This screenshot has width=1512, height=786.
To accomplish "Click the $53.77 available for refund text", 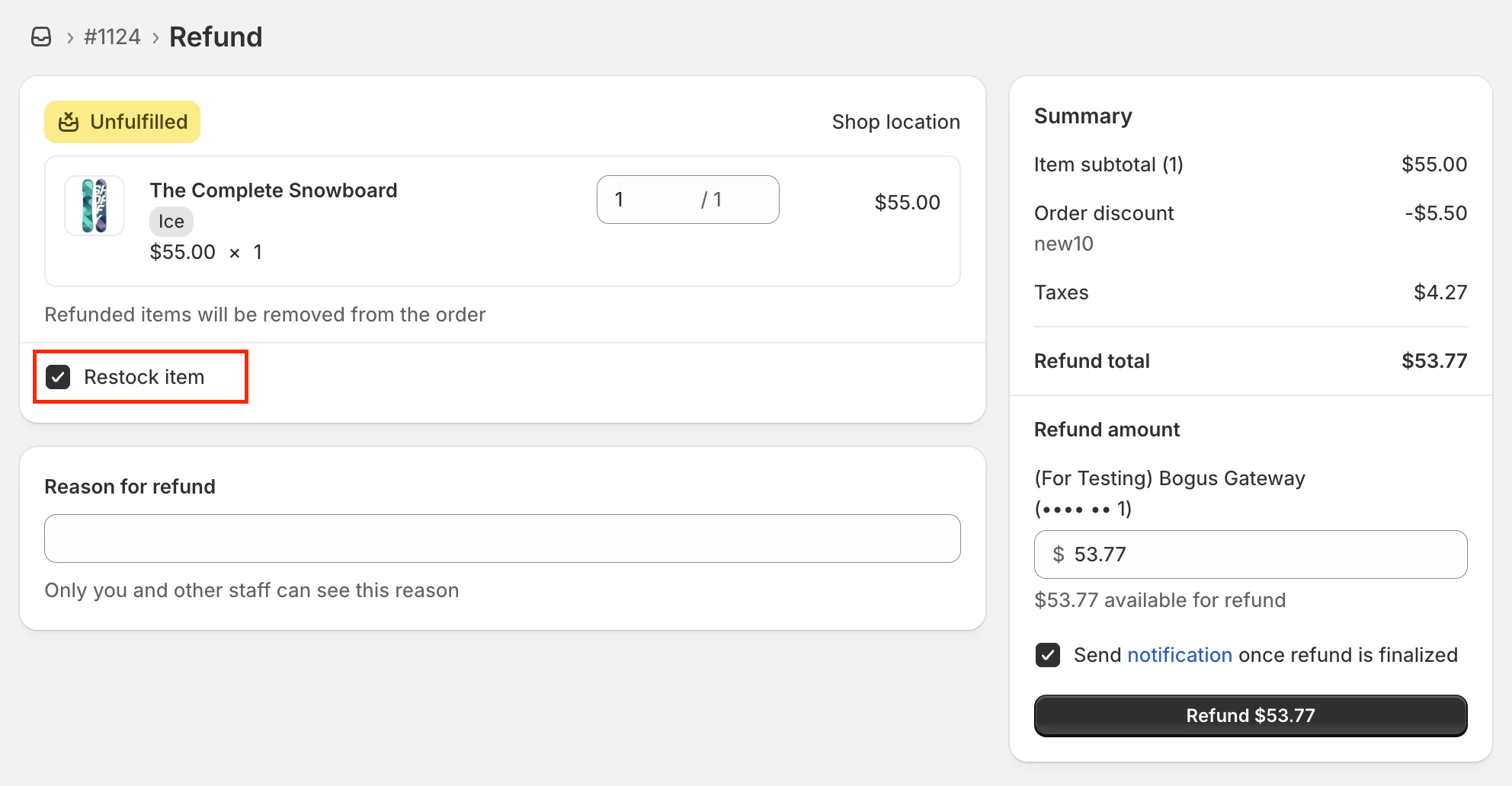I will 1160,600.
